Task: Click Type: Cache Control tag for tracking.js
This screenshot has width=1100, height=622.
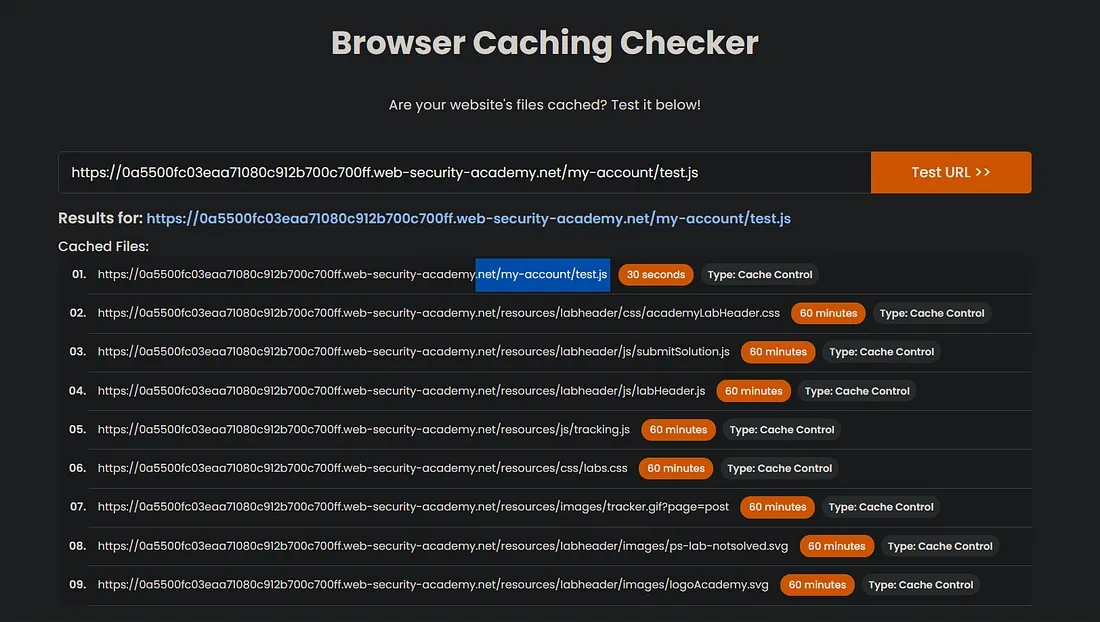Action: [782, 429]
